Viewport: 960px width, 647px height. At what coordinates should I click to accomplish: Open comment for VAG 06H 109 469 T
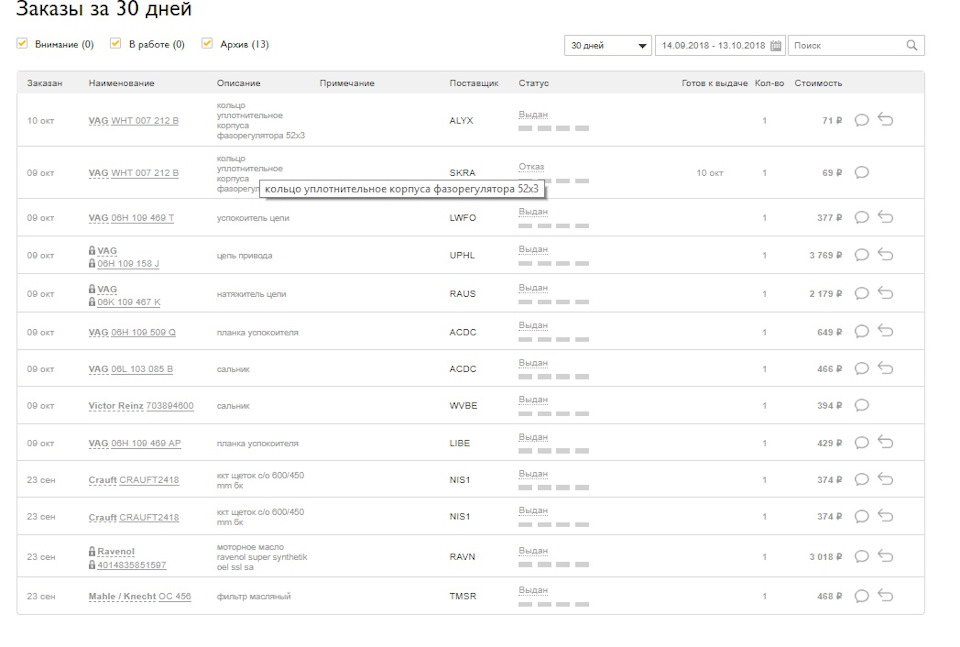click(x=861, y=217)
